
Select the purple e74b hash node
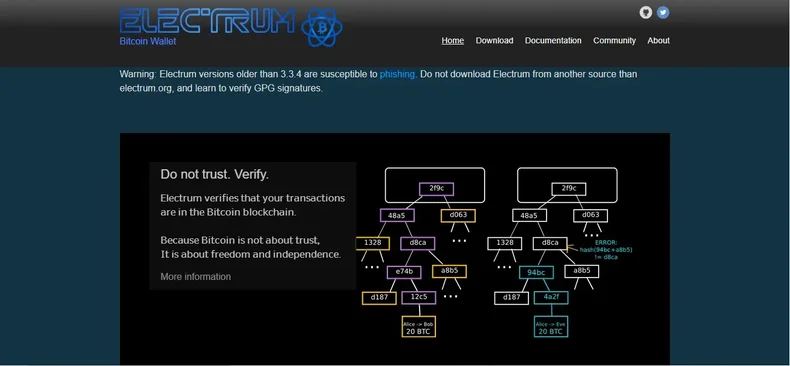(x=404, y=272)
